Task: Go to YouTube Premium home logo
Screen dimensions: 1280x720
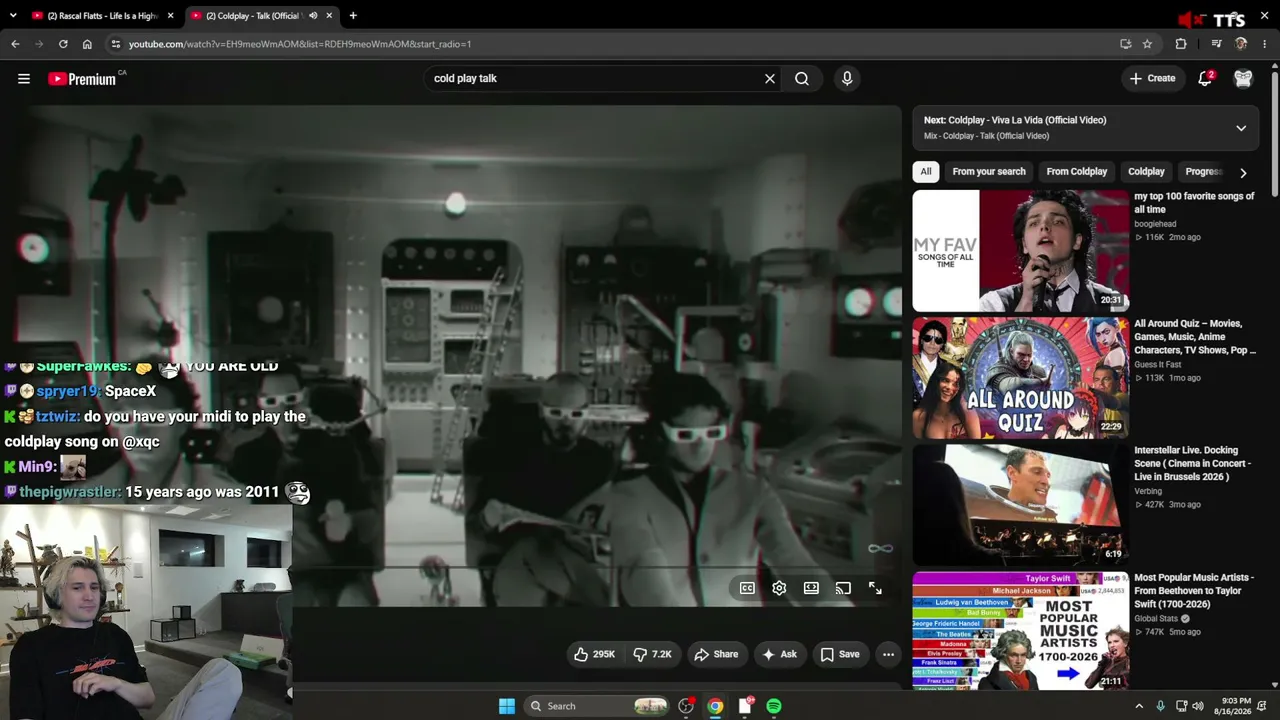Action: point(83,78)
